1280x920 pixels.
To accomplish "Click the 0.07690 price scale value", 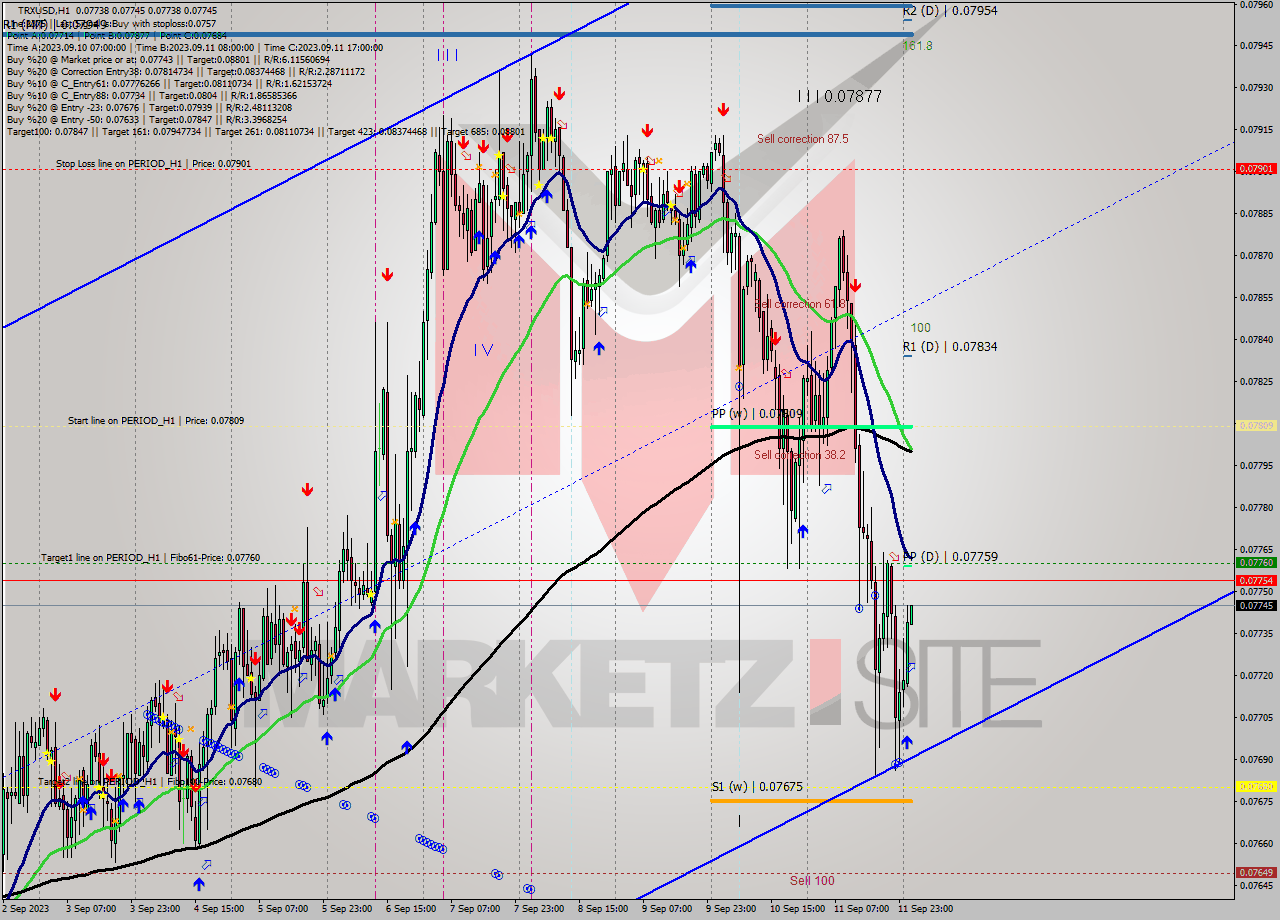I will point(1256,759).
